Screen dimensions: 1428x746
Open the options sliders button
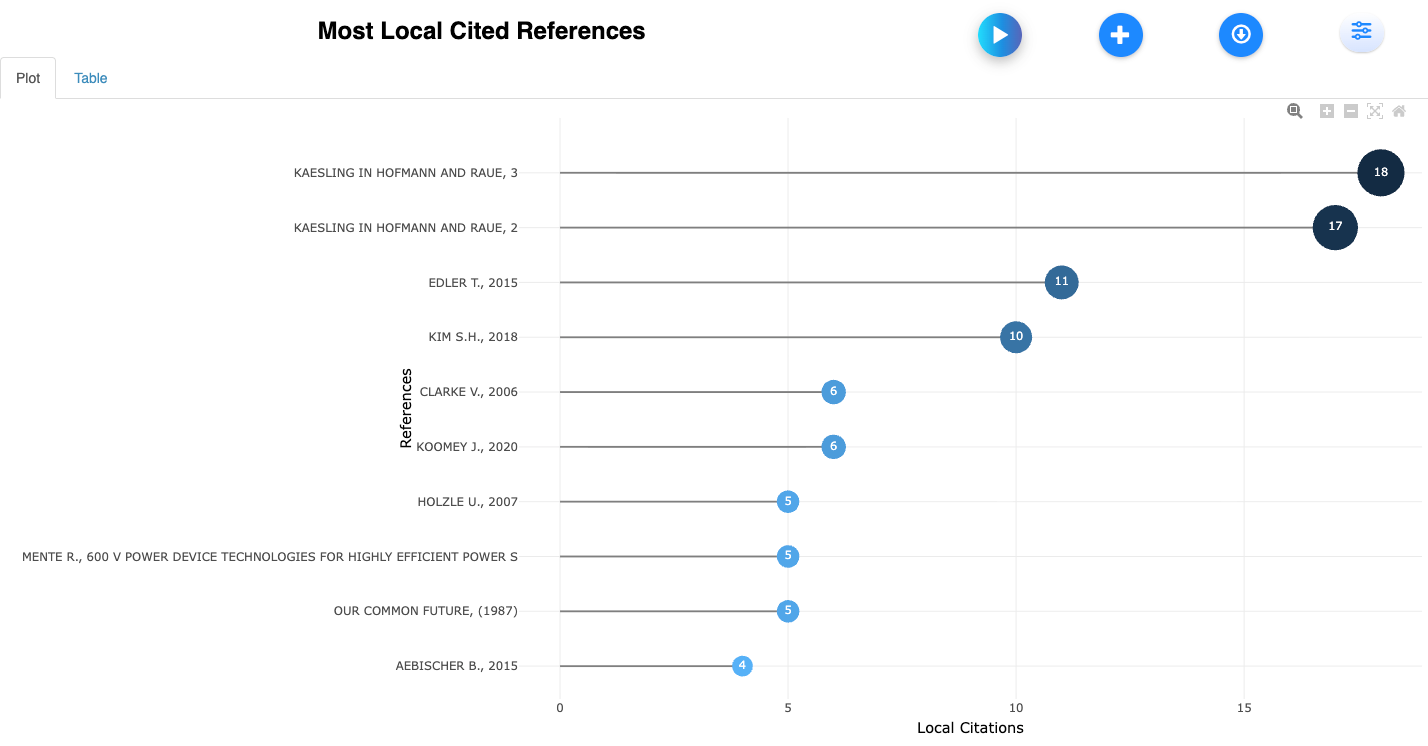(1361, 32)
